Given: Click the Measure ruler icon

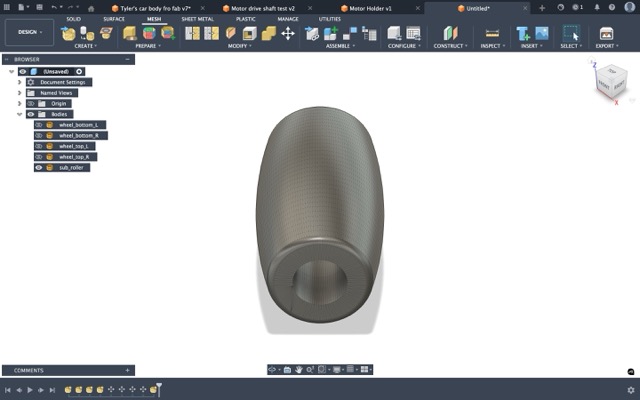Looking at the screenshot, I should [492, 33].
